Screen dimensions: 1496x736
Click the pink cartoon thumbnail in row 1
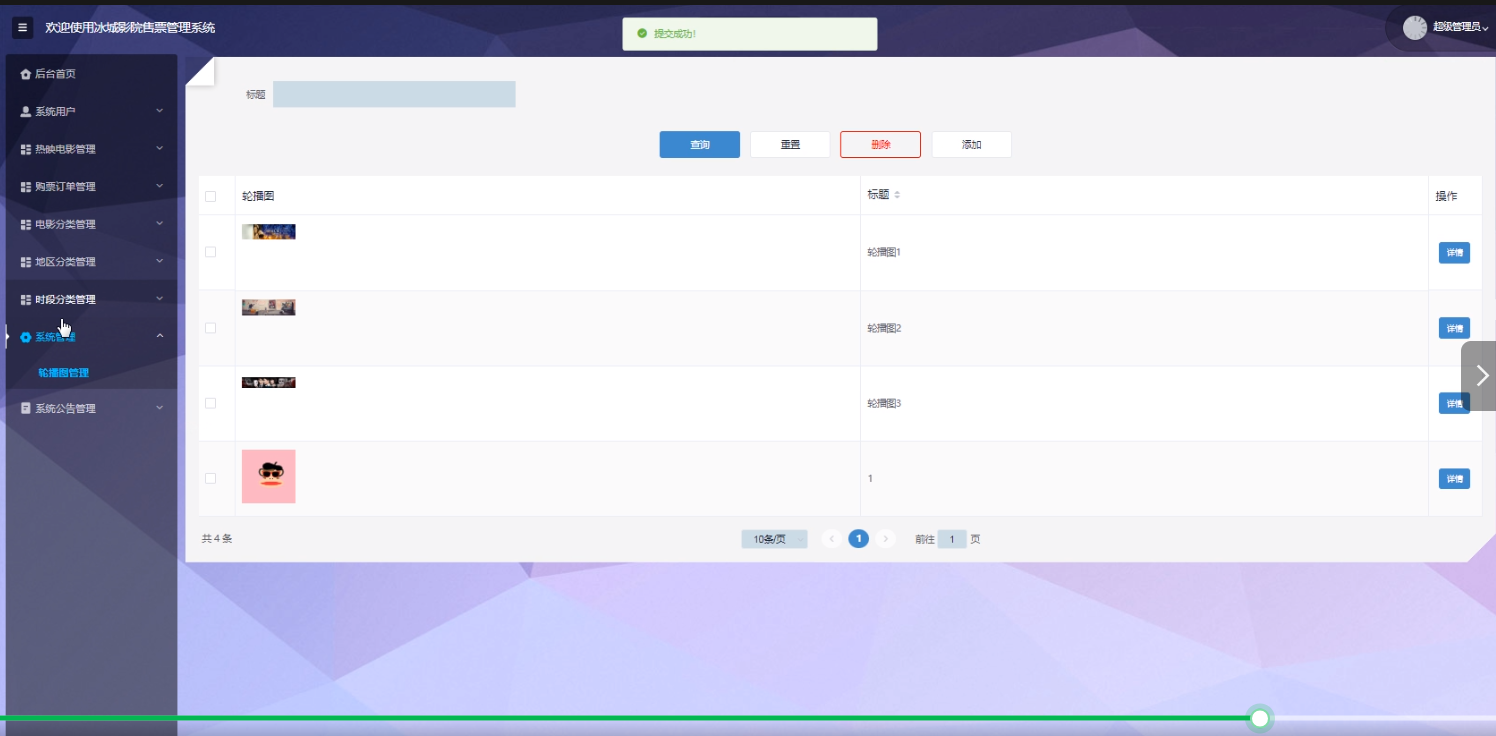tap(268, 476)
